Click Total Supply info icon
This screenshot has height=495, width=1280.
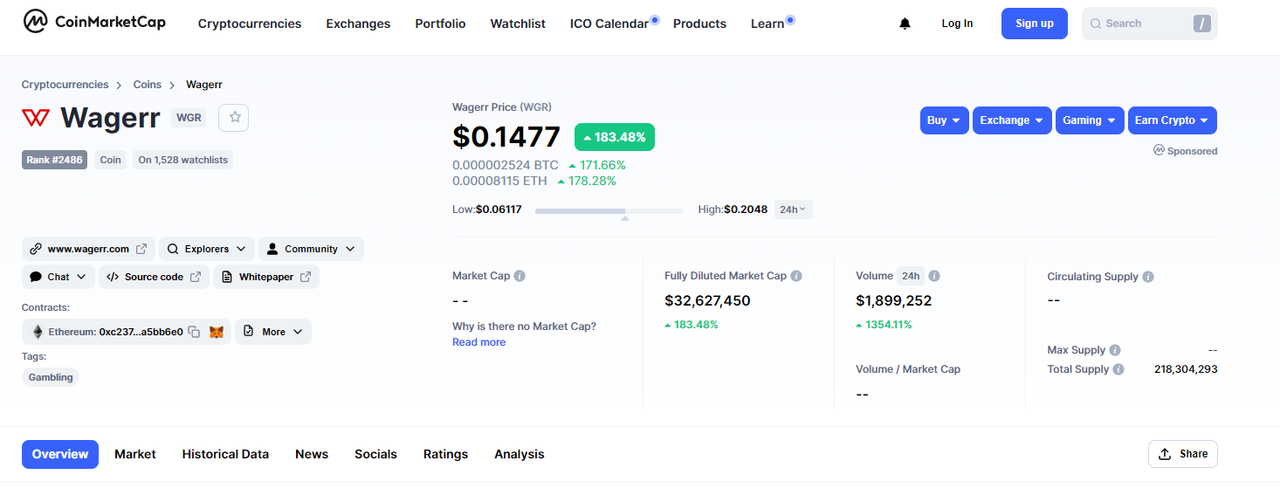tap(1119, 369)
